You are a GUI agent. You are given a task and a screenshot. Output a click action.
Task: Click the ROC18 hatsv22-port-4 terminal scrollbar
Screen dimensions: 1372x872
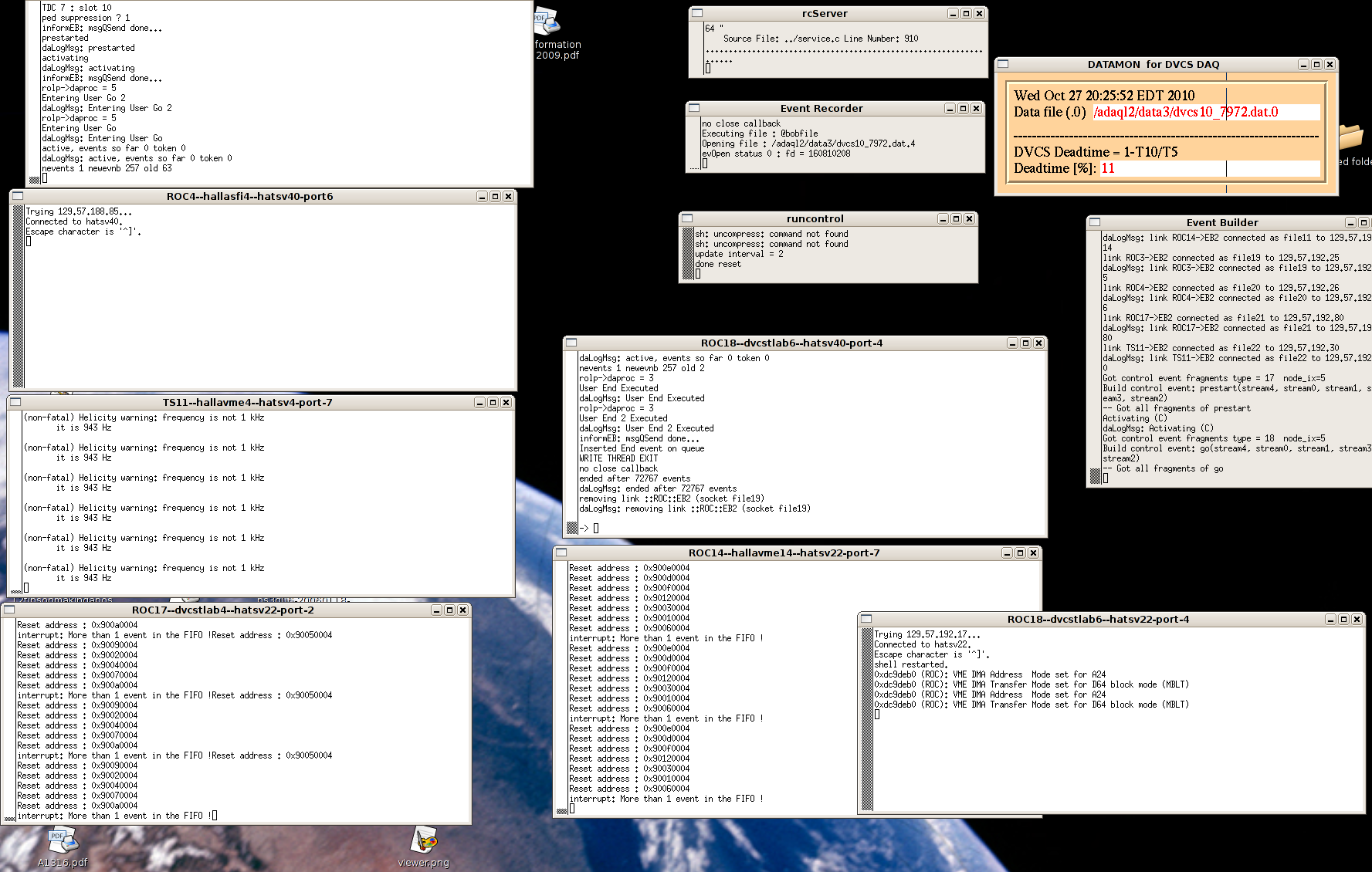[867, 719]
